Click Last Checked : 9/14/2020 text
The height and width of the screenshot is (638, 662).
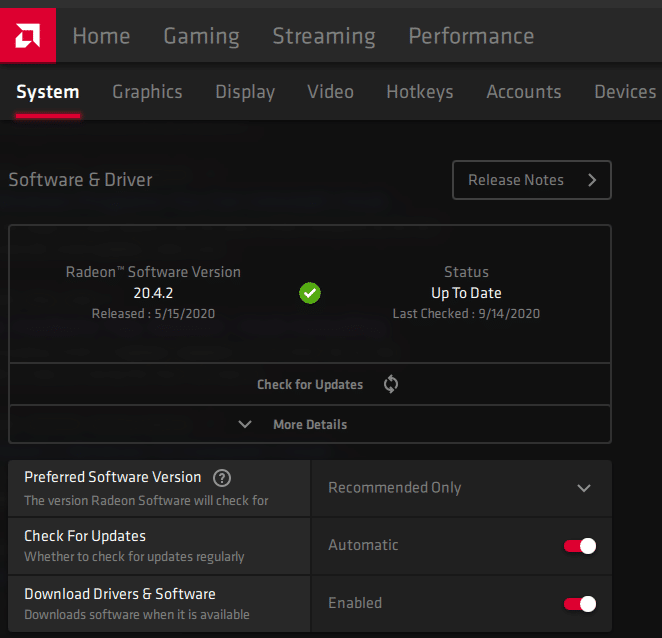tap(466, 314)
